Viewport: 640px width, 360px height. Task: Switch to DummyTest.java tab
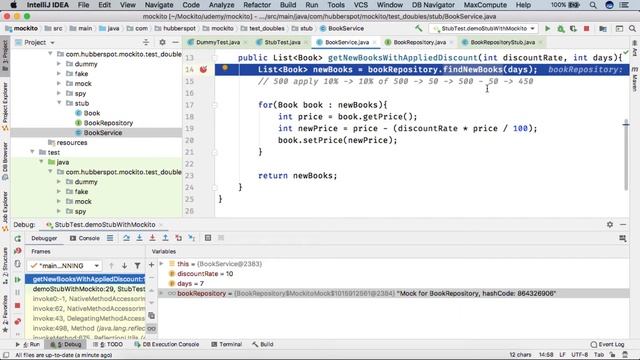click(218, 42)
